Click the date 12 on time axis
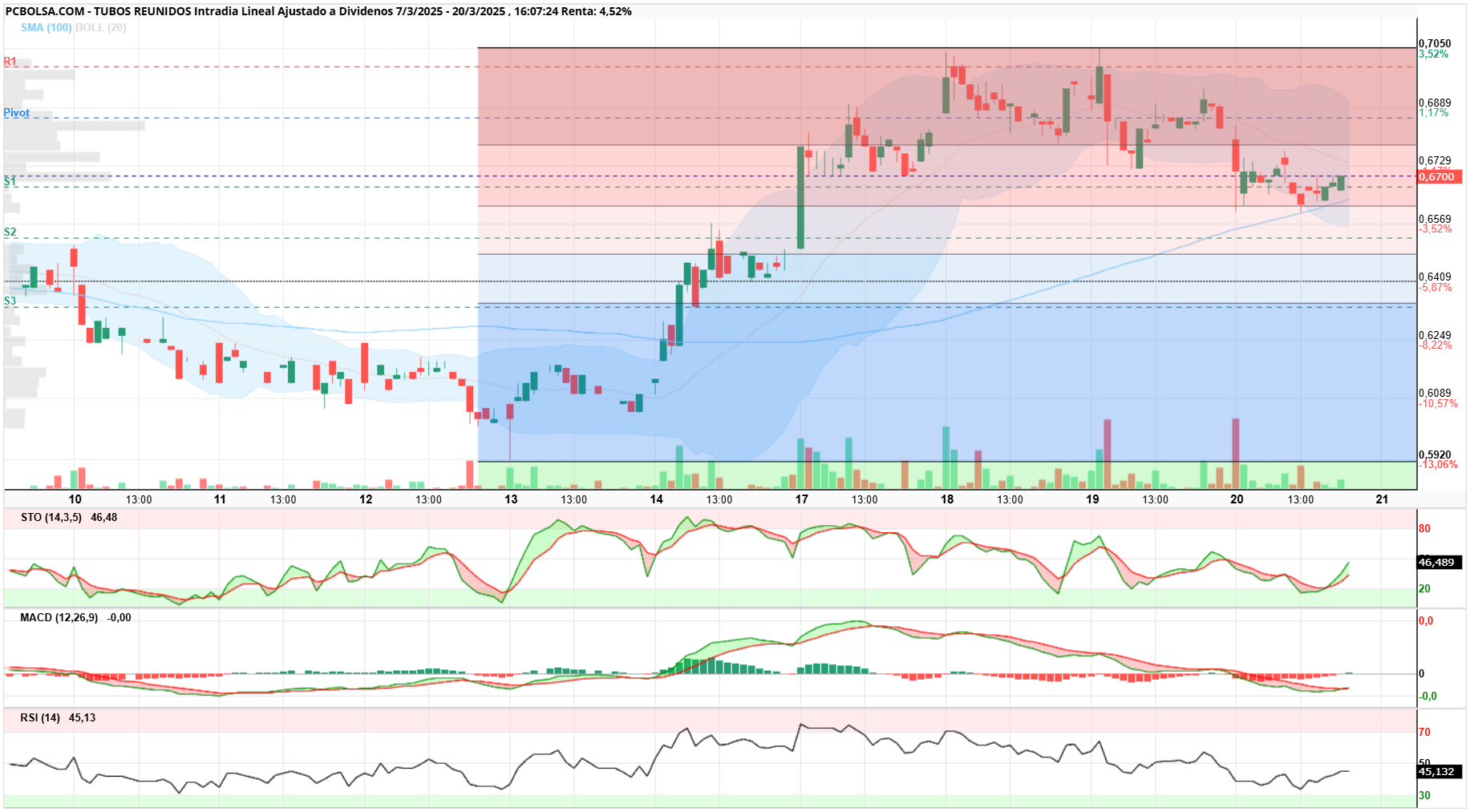 (366, 499)
